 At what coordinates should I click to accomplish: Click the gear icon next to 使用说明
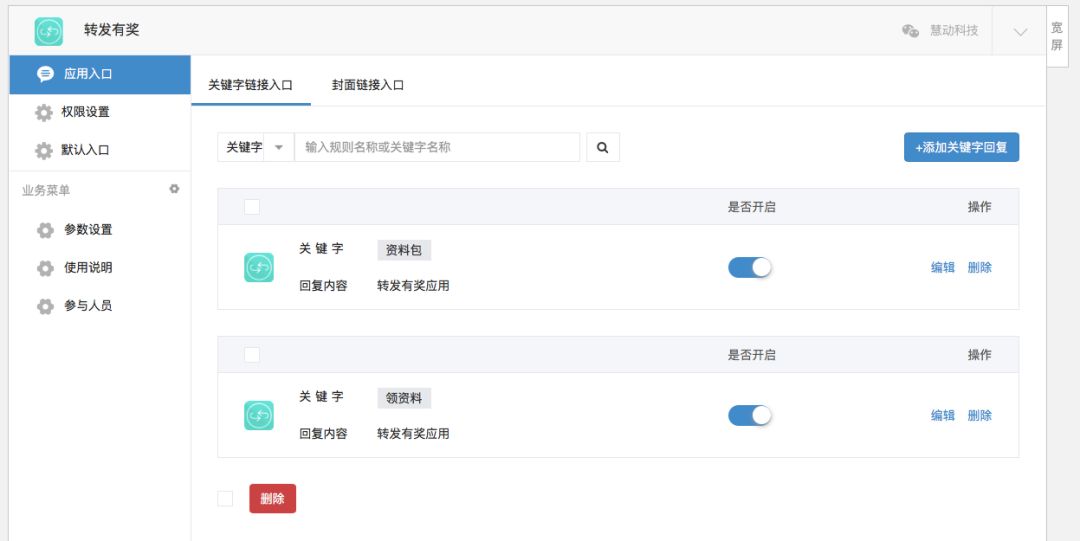click(45, 268)
